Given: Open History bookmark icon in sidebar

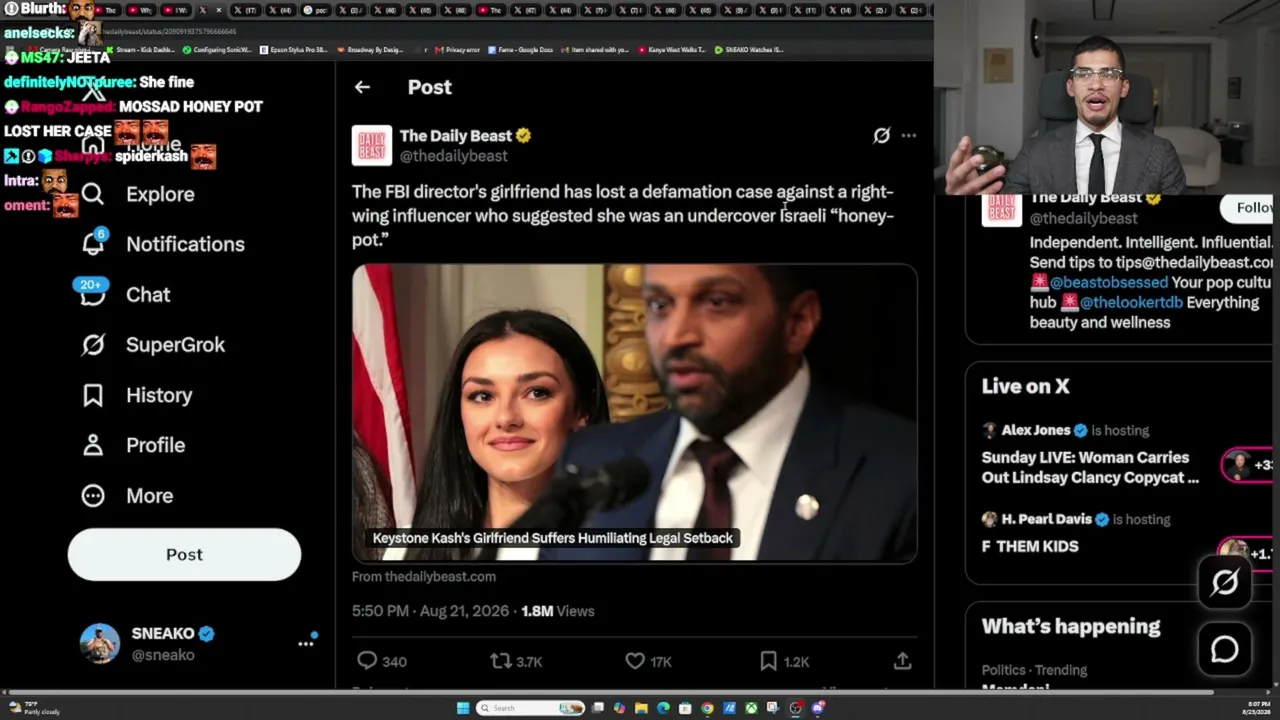Looking at the screenshot, I should [93, 395].
